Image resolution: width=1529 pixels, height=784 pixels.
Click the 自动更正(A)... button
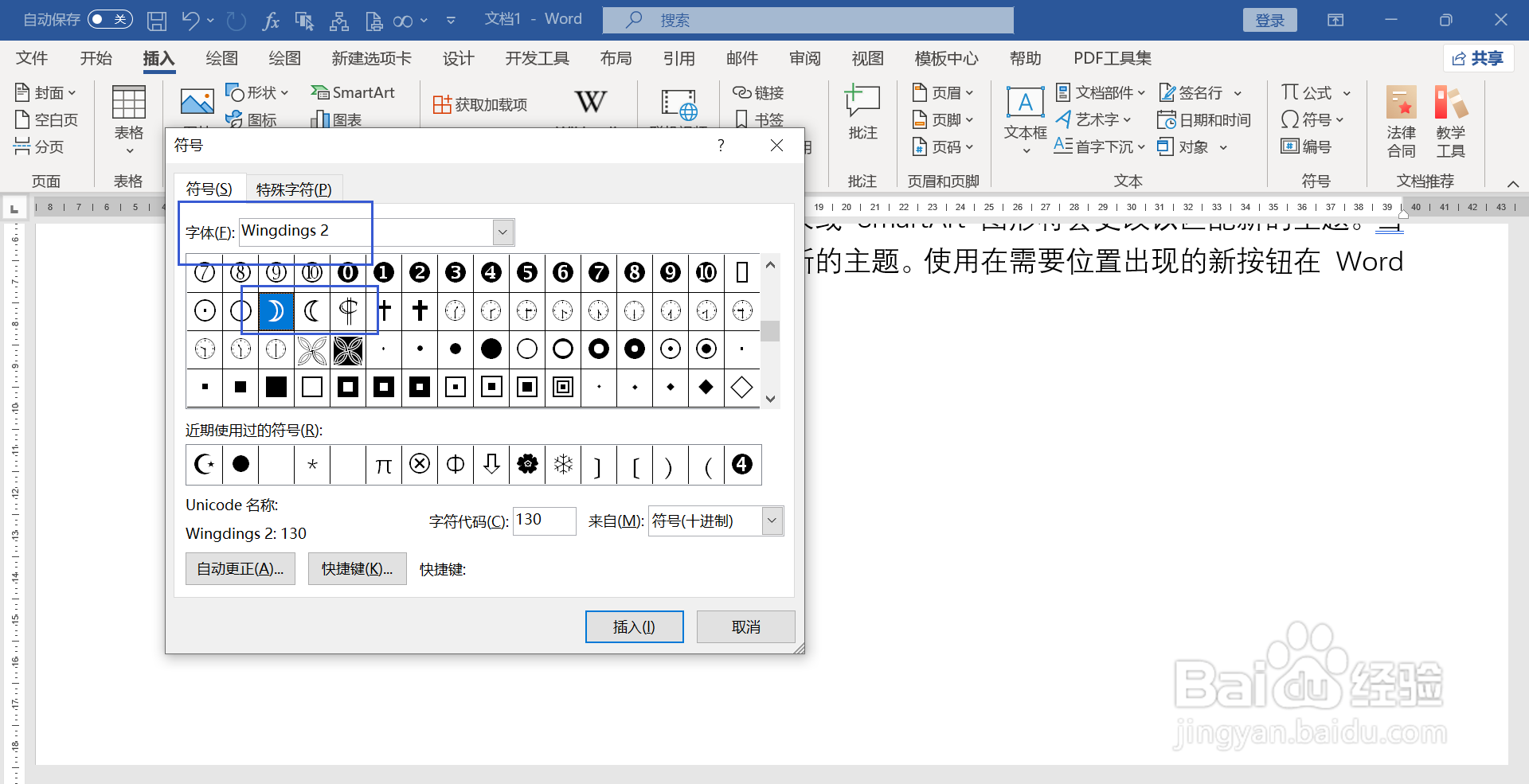240,569
